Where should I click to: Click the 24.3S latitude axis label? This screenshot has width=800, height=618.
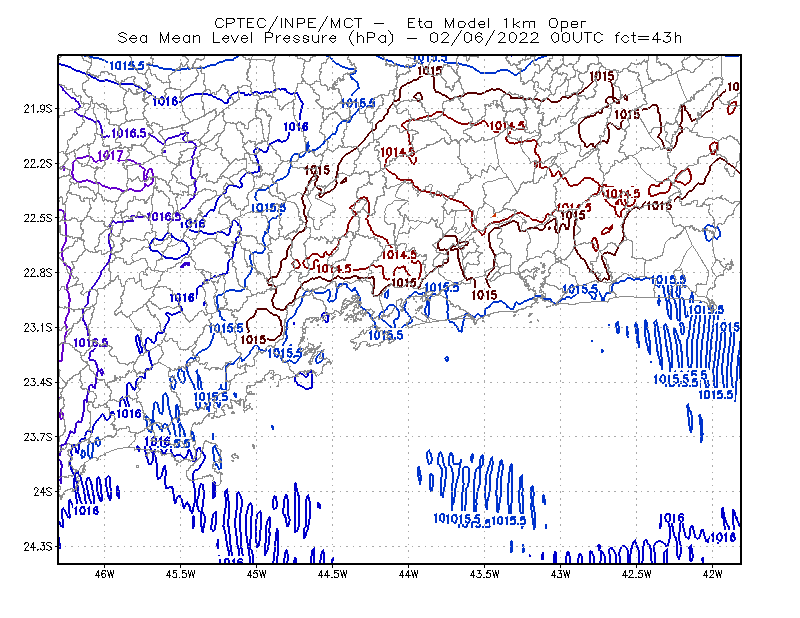click(38, 547)
